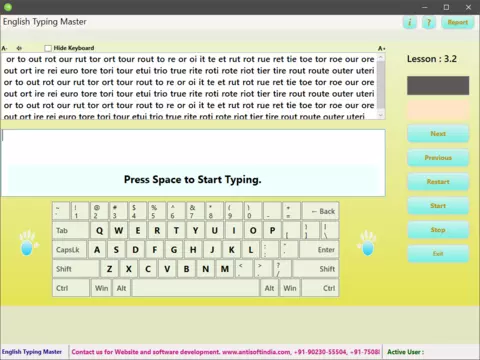480x360 pixels.
Task: Click the right Win key
Action: tap(290, 288)
